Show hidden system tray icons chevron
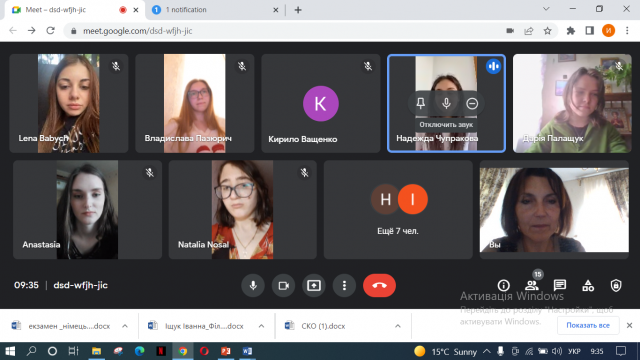This screenshot has height=360, width=640. coord(487,351)
